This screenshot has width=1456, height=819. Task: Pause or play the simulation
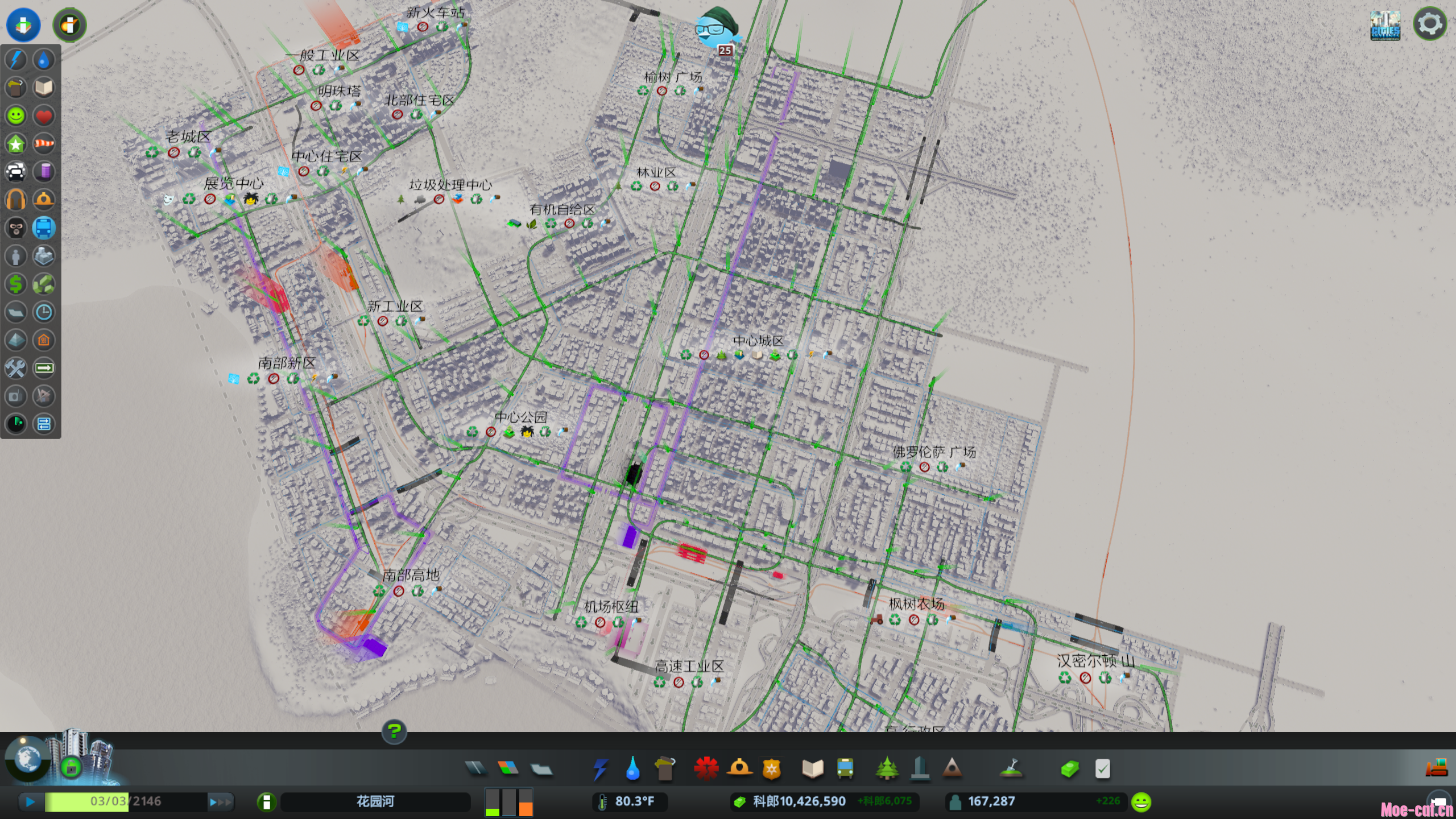(30, 802)
